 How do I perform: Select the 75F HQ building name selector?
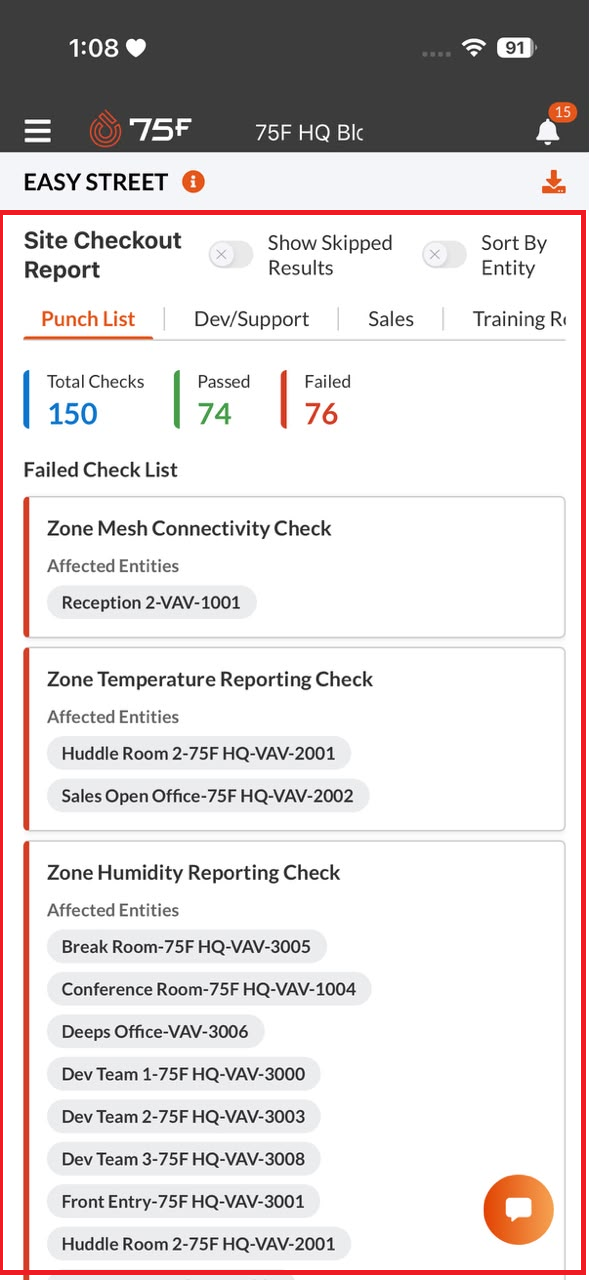pyautogui.click(x=309, y=132)
